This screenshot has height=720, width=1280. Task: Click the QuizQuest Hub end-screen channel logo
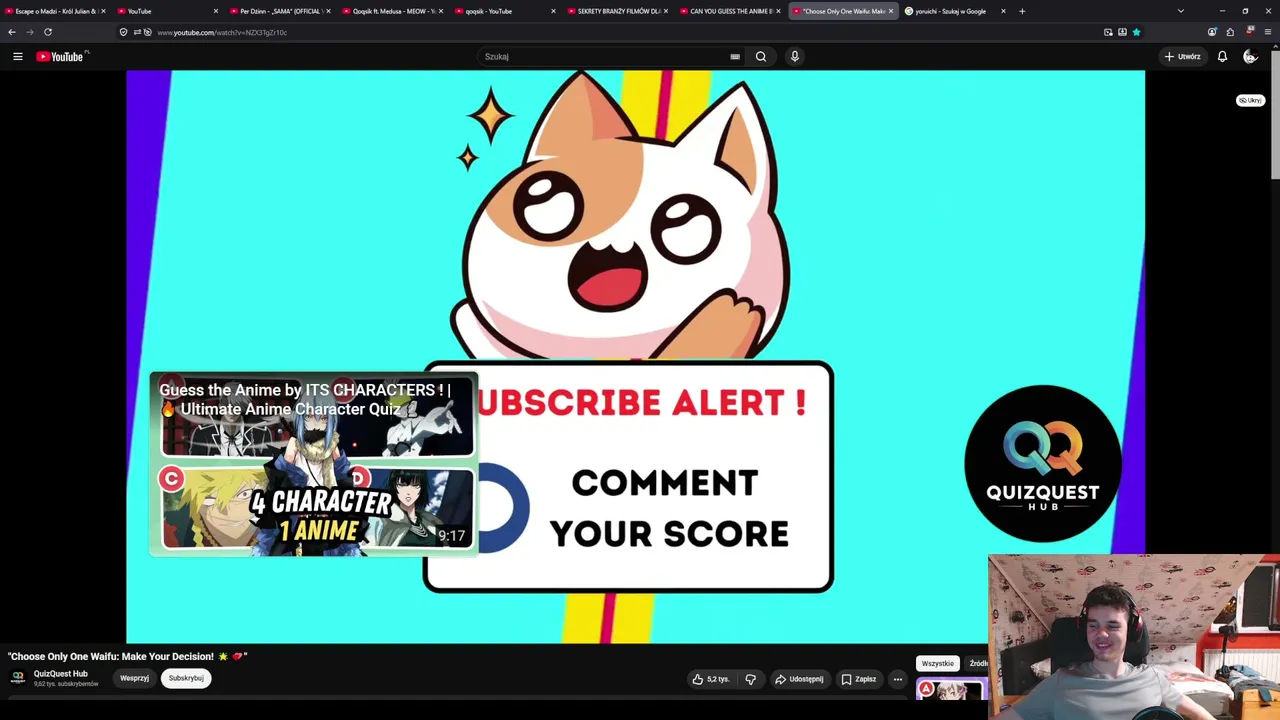click(1043, 463)
